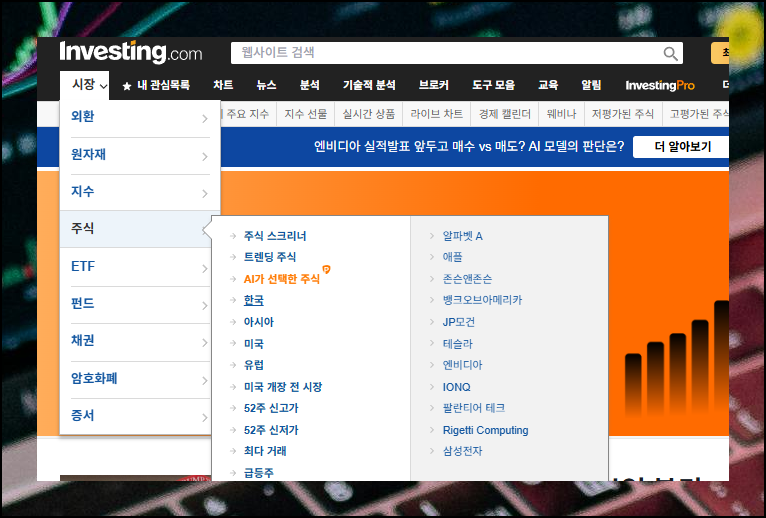Open 알파벳 A stock link
The width and height of the screenshot is (766, 518).
pos(462,236)
